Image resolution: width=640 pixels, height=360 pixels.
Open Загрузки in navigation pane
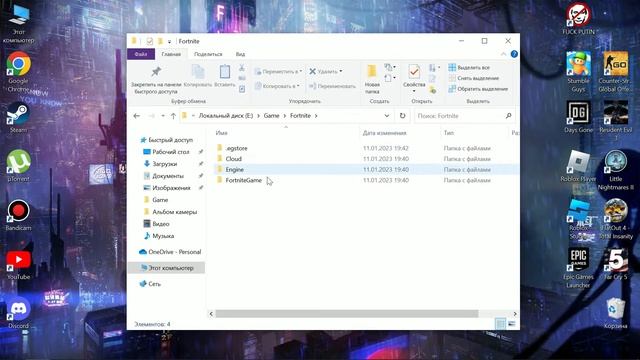point(164,164)
